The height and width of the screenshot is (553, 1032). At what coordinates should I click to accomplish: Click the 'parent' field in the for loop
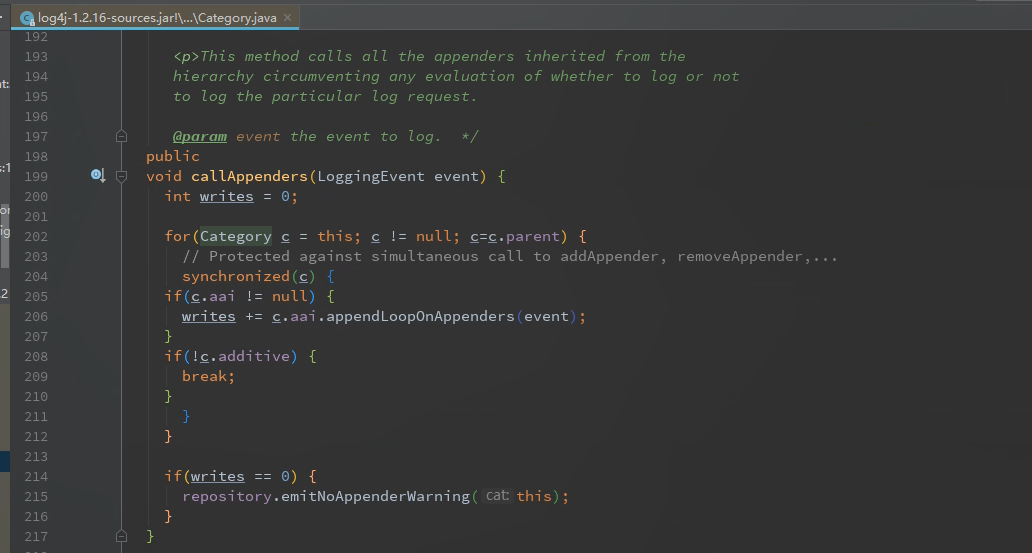[x=532, y=236]
